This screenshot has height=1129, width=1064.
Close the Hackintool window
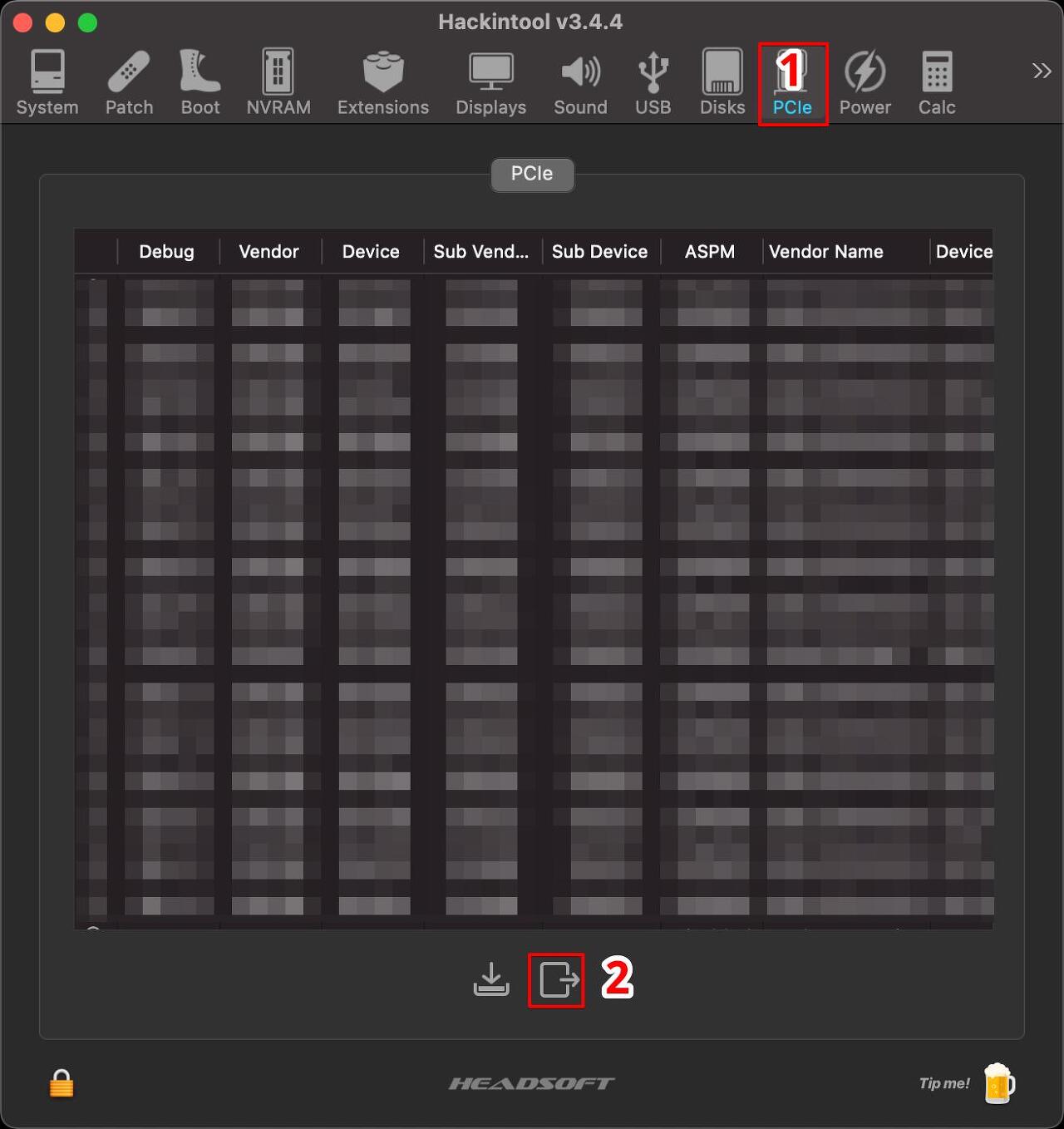(x=23, y=22)
